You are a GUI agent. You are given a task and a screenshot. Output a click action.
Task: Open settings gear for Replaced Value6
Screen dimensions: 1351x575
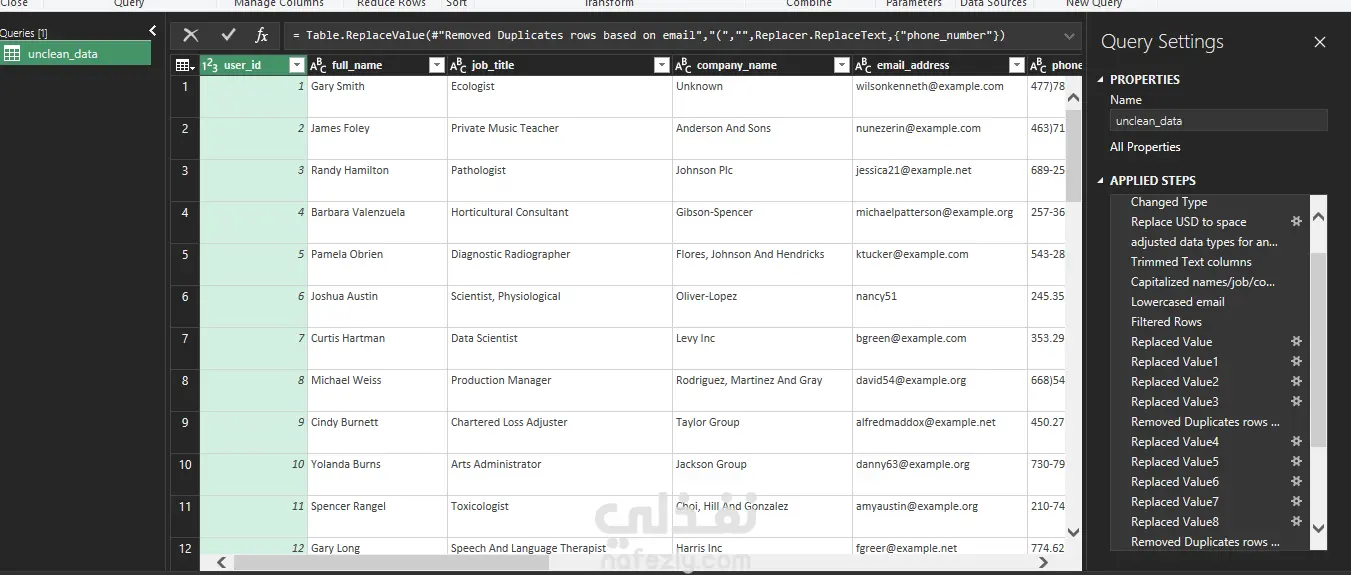[x=1296, y=482]
